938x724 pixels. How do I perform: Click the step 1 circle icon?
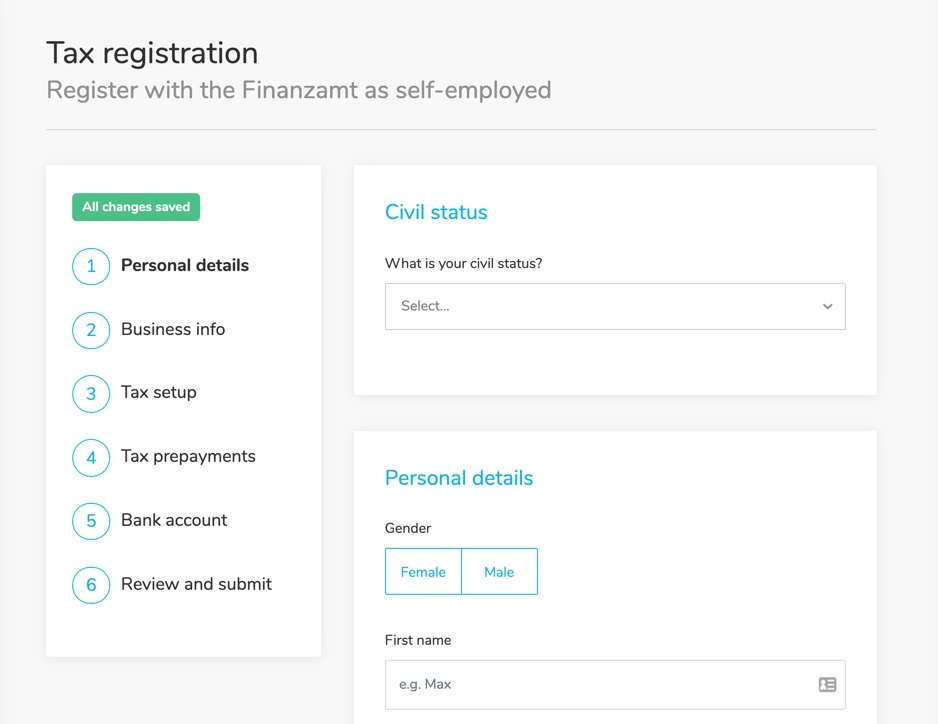coord(91,266)
